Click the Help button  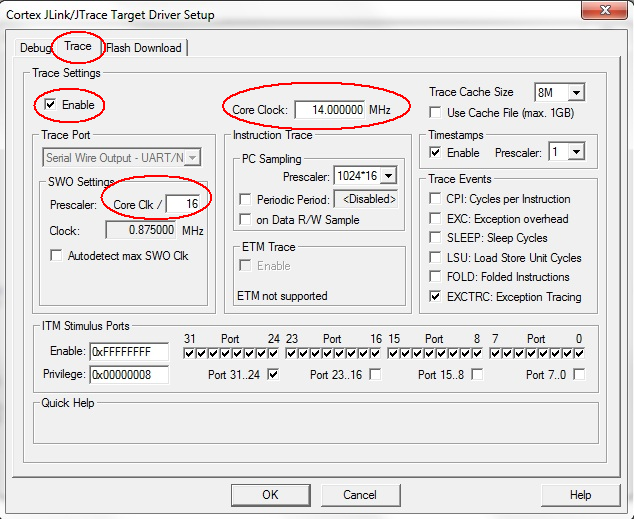click(580, 495)
